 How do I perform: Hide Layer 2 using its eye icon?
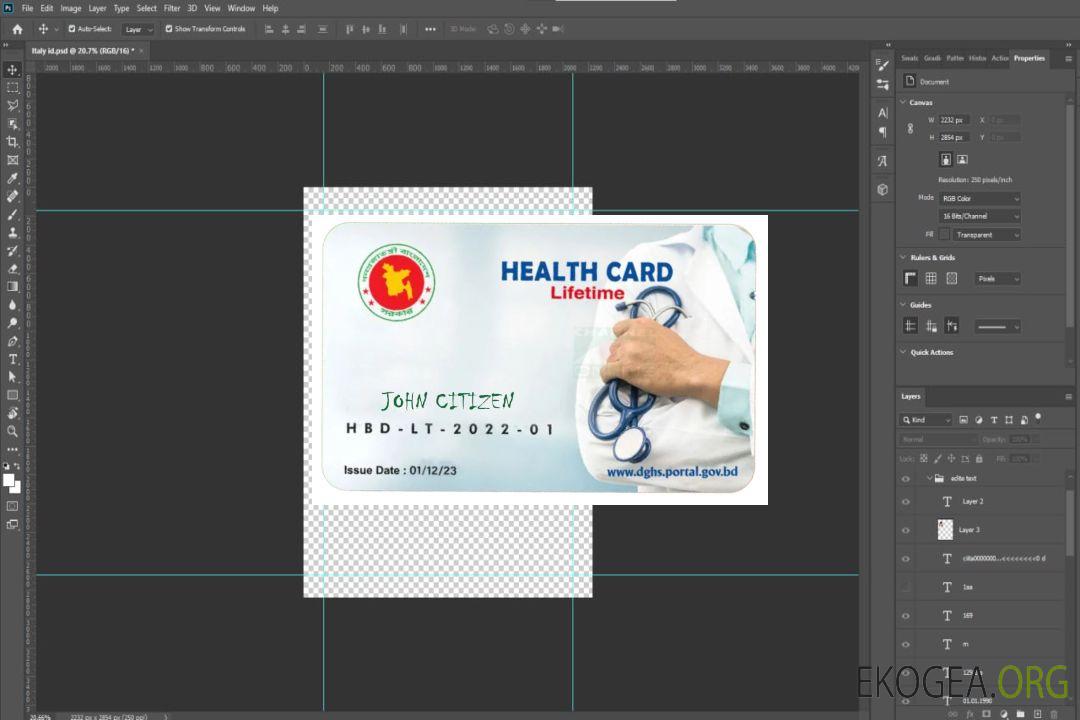906,502
